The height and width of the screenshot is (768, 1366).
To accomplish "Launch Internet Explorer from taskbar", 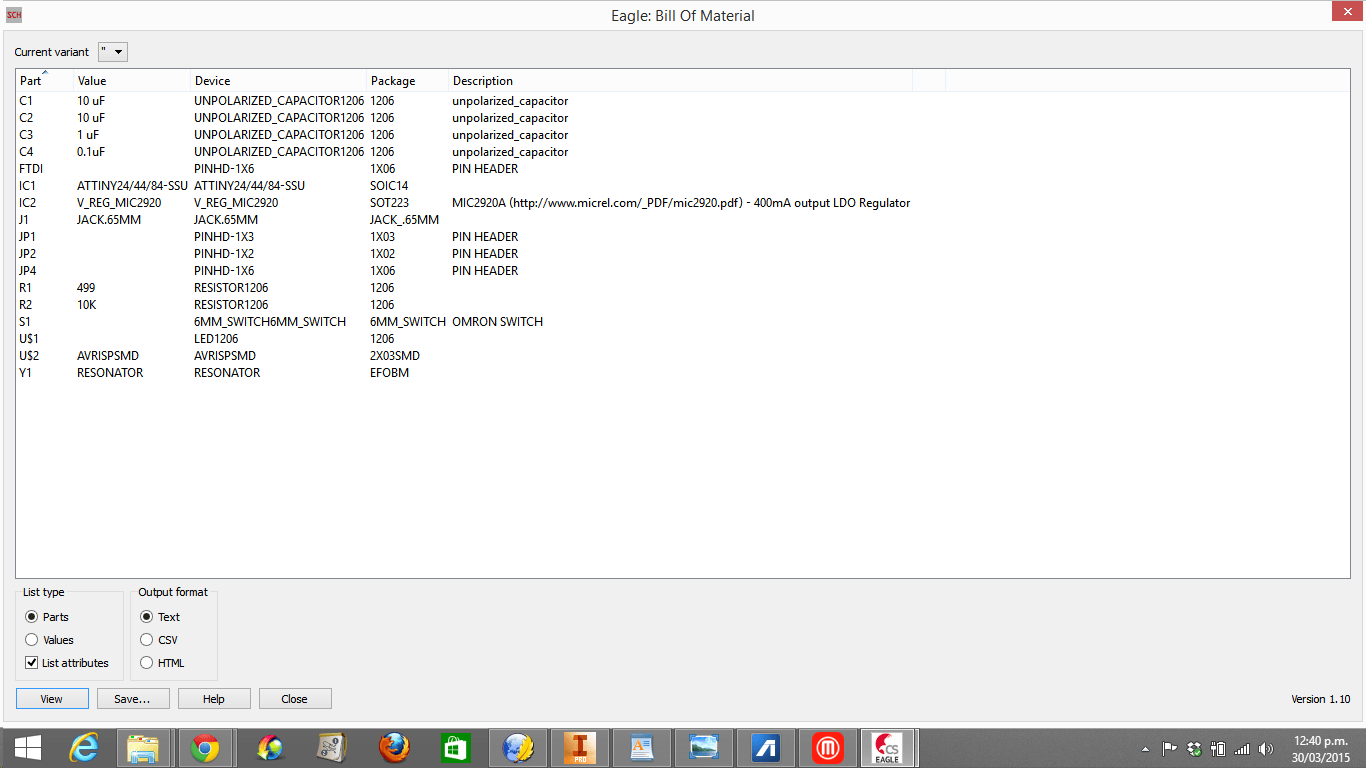I will pyautogui.click(x=85, y=748).
